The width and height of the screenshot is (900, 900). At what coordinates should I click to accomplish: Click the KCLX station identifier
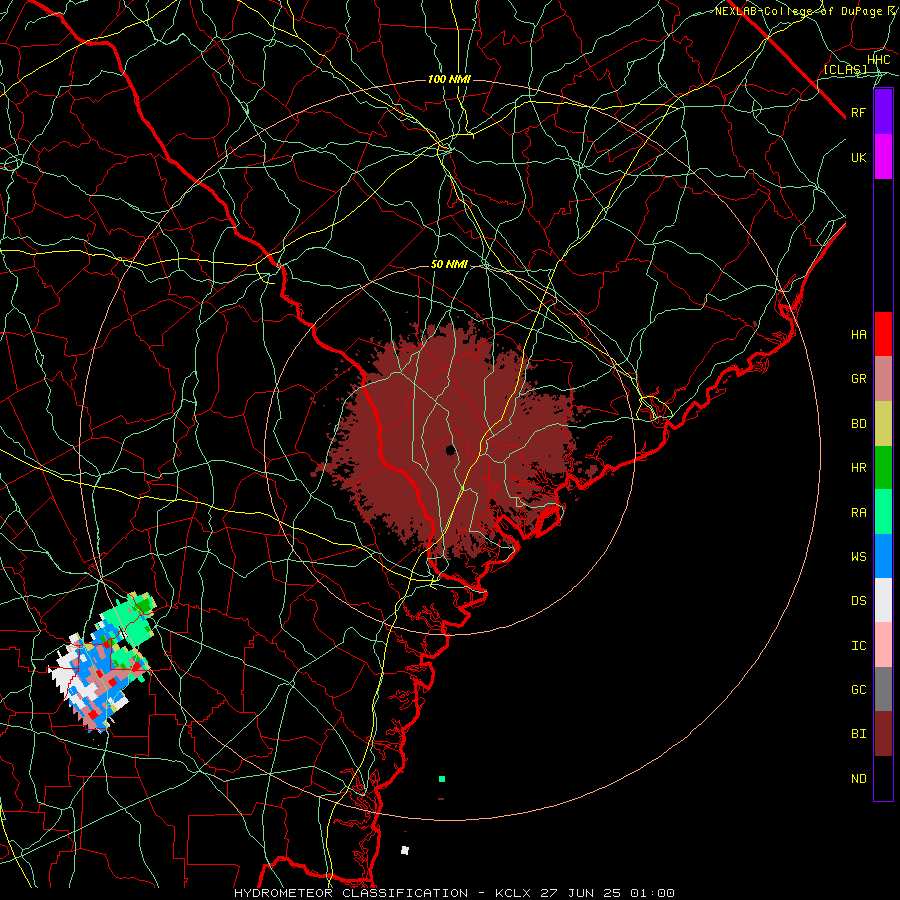[513, 893]
